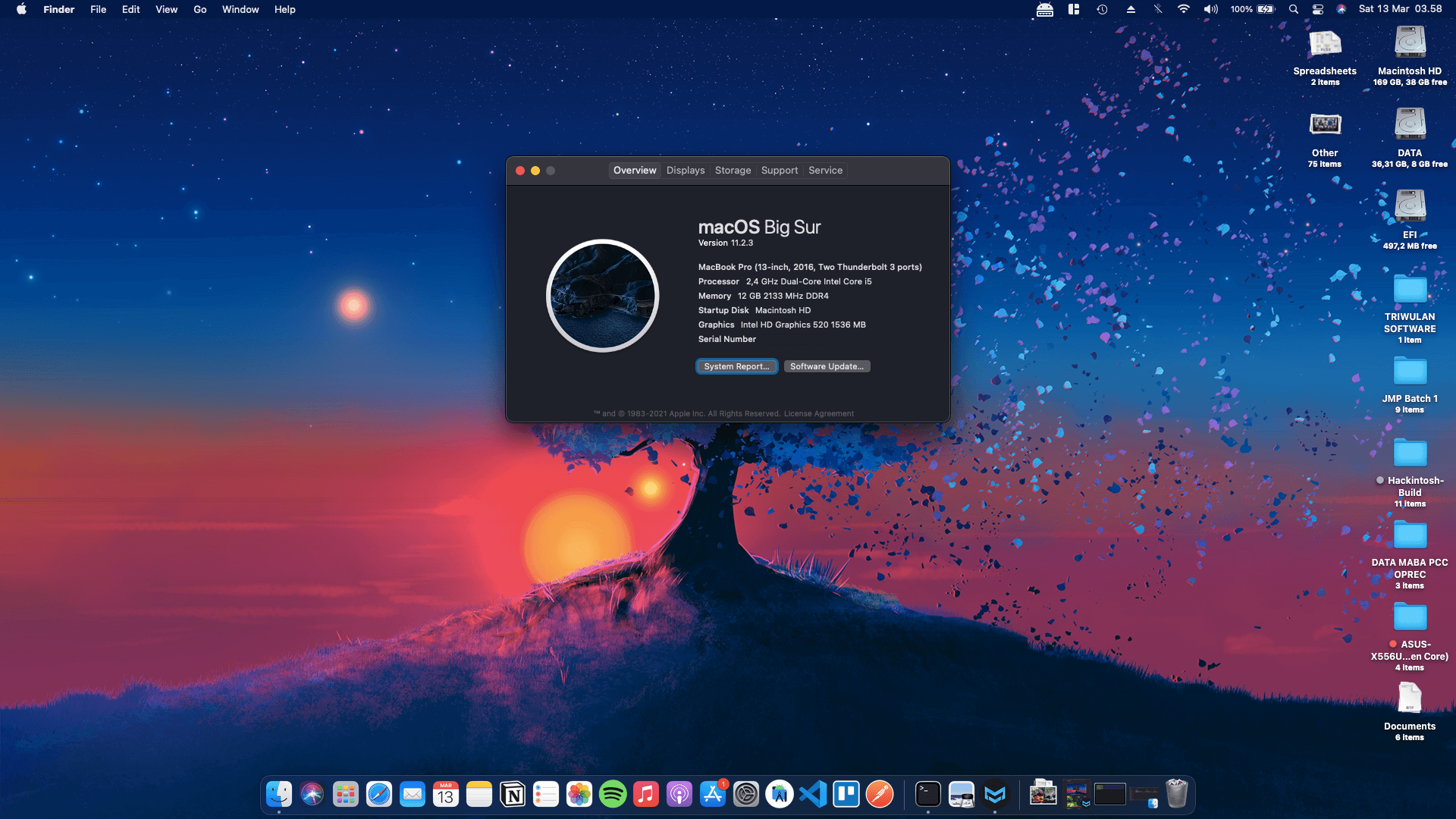
Task: Open Spotify from the Dock
Action: click(612, 794)
